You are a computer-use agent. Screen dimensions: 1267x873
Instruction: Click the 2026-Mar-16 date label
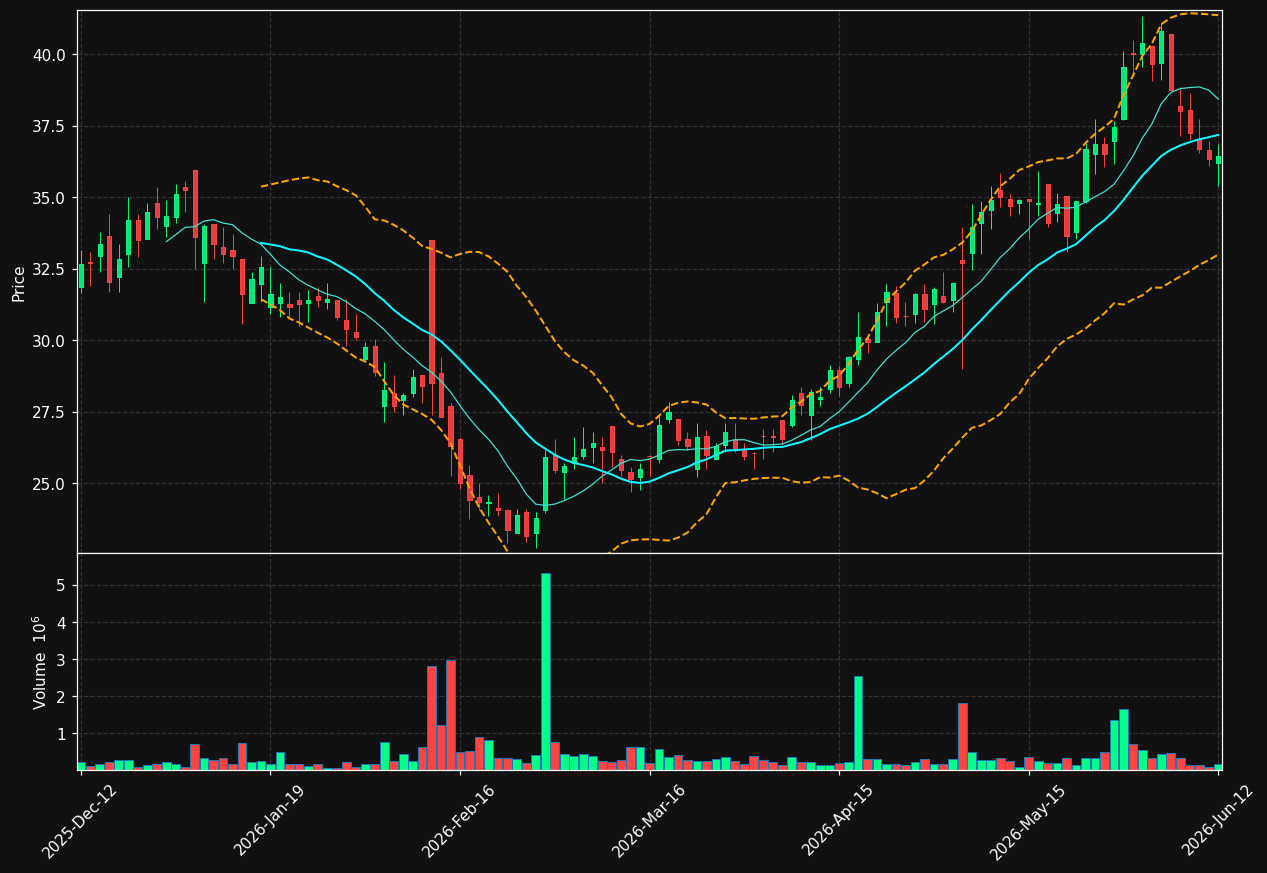point(649,820)
